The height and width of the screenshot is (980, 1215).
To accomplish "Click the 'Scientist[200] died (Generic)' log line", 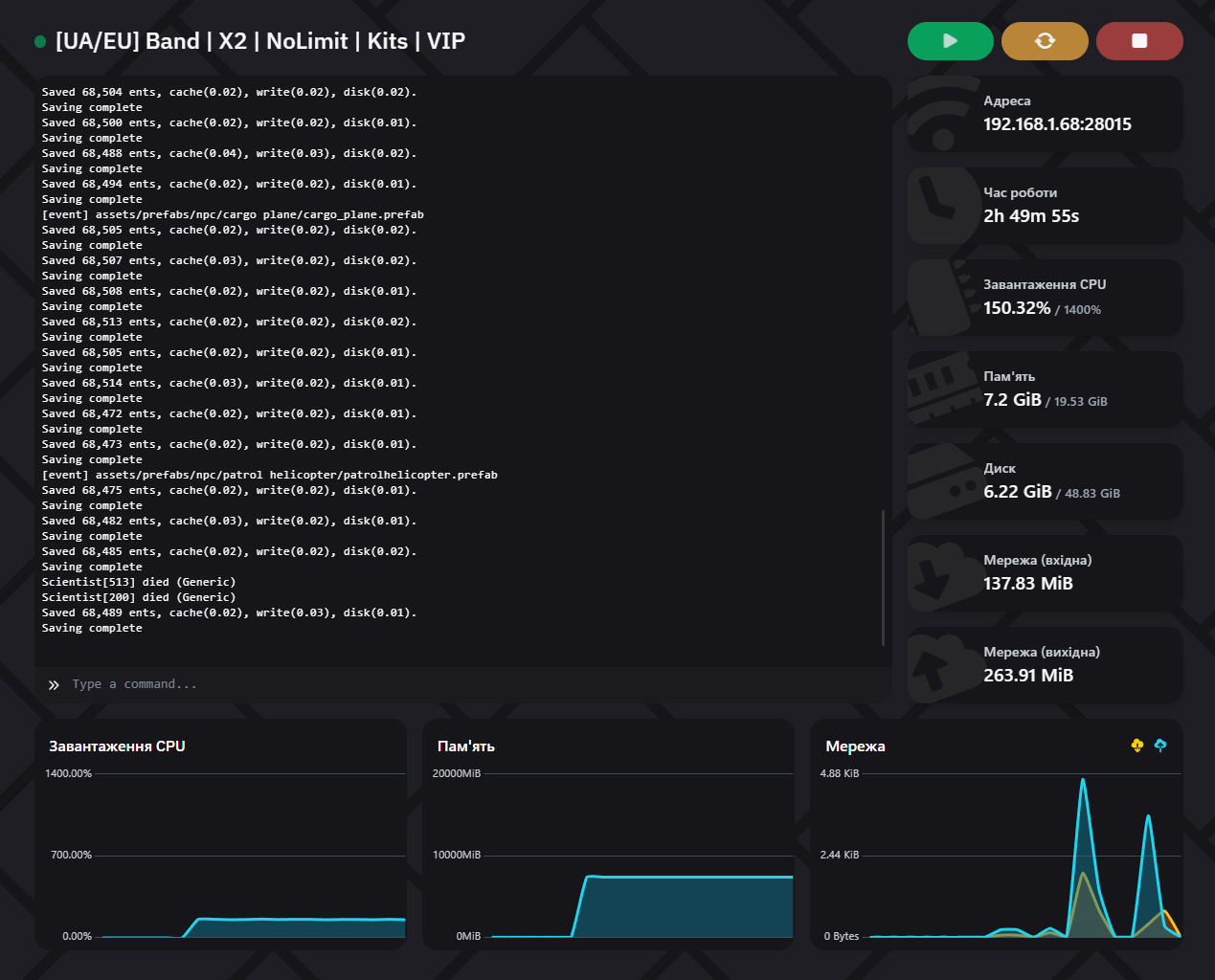I will 139,597.
